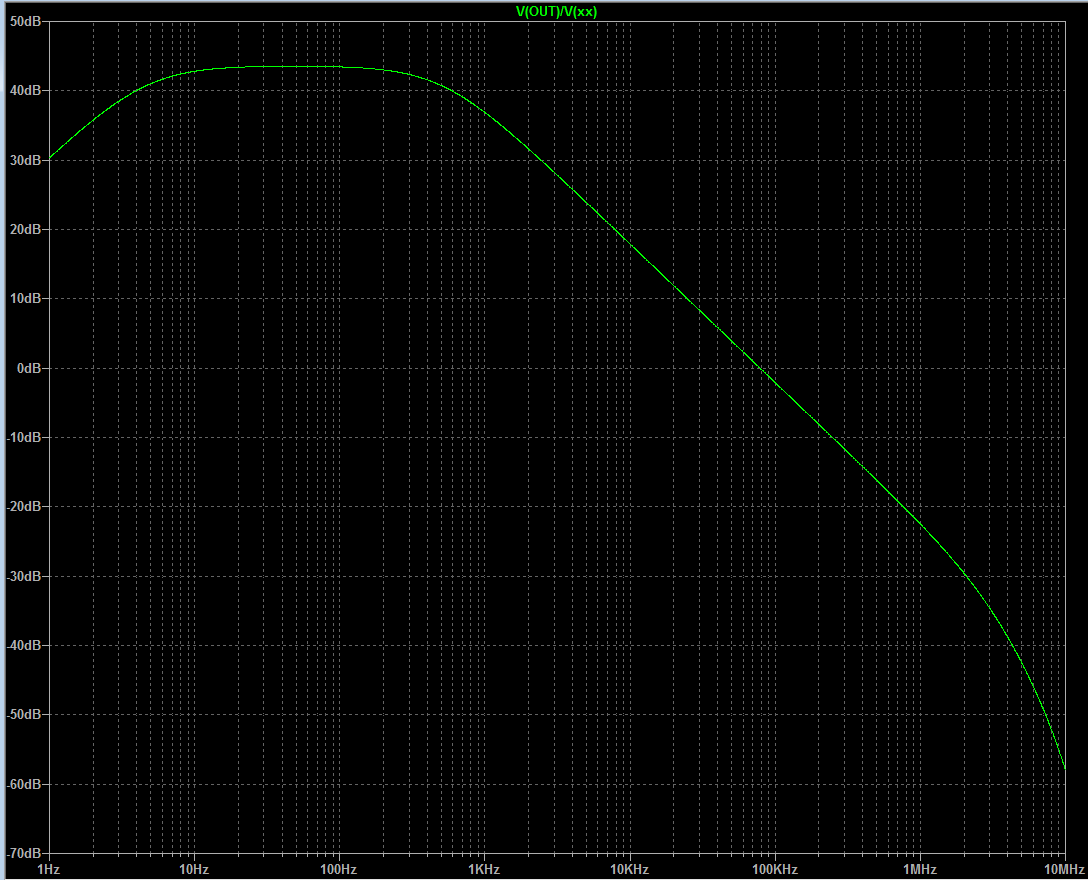Click the 1KHz frequency axis label
The width and height of the screenshot is (1088, 880).
pyautogui.click(x=484, y=870)
